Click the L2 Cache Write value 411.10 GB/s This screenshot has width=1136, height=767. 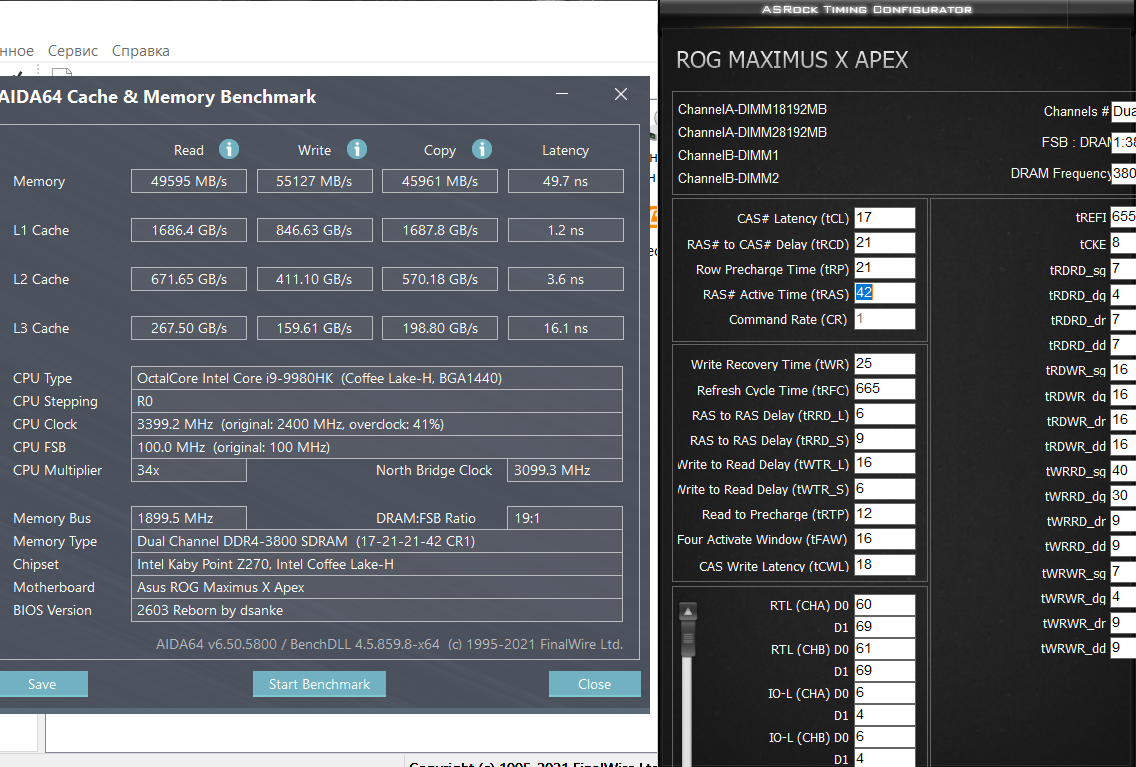point(314,279)
